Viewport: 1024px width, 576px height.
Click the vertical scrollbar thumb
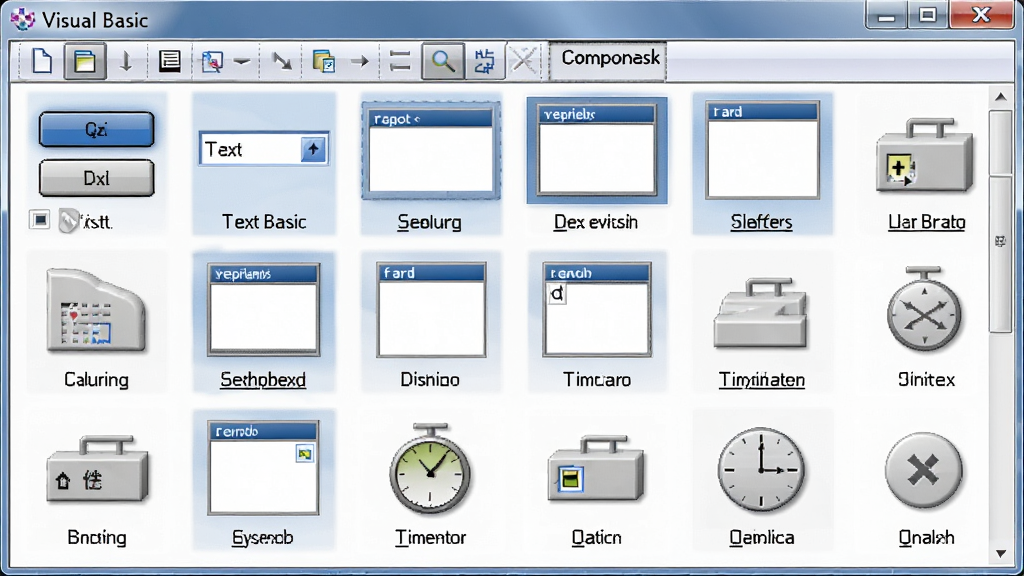pyautogui.click(x=1000, y=221)
